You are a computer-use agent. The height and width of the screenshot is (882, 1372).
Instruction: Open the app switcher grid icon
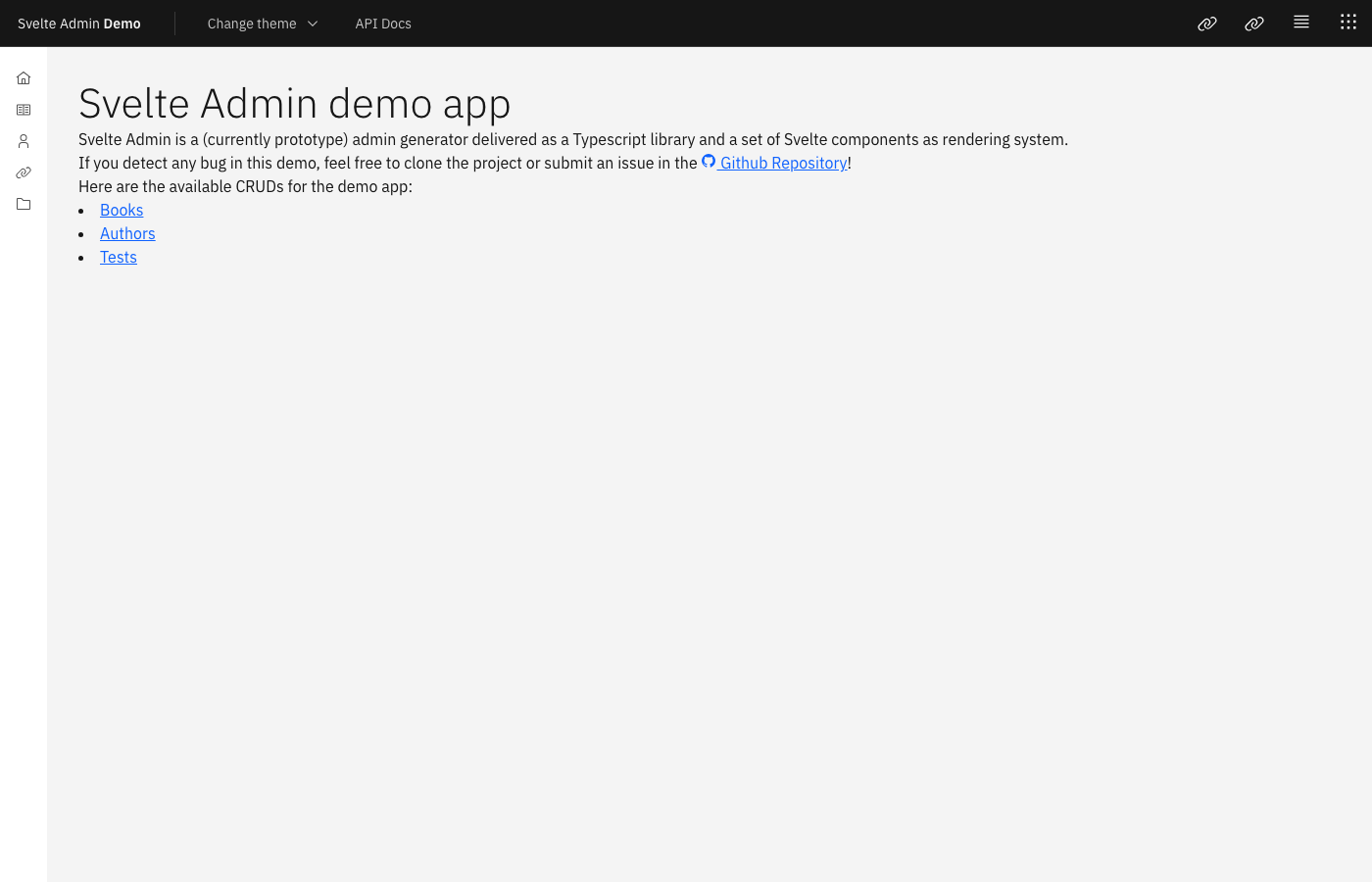tap(1347, 21)
